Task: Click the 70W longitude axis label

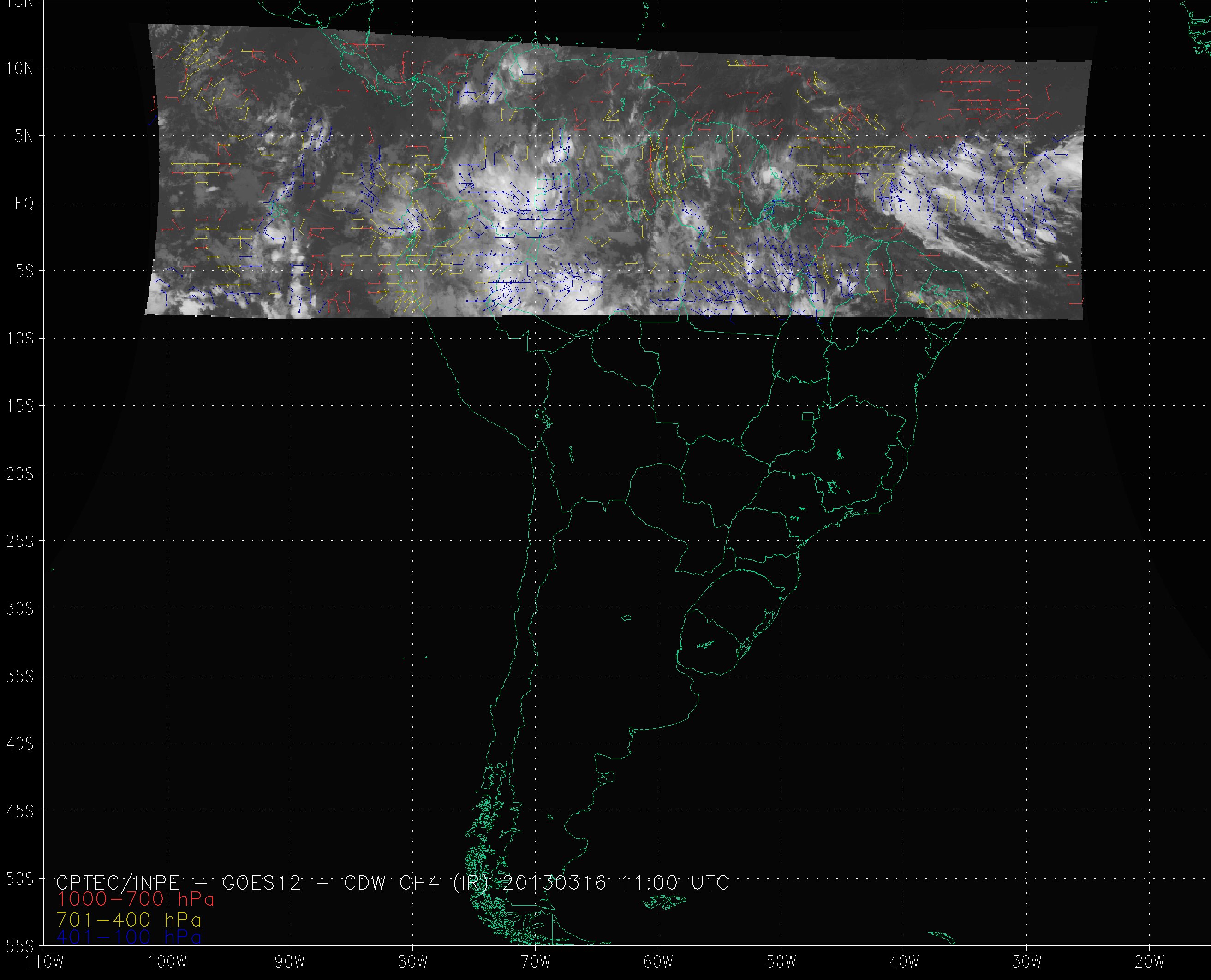Action: [536, 962]
